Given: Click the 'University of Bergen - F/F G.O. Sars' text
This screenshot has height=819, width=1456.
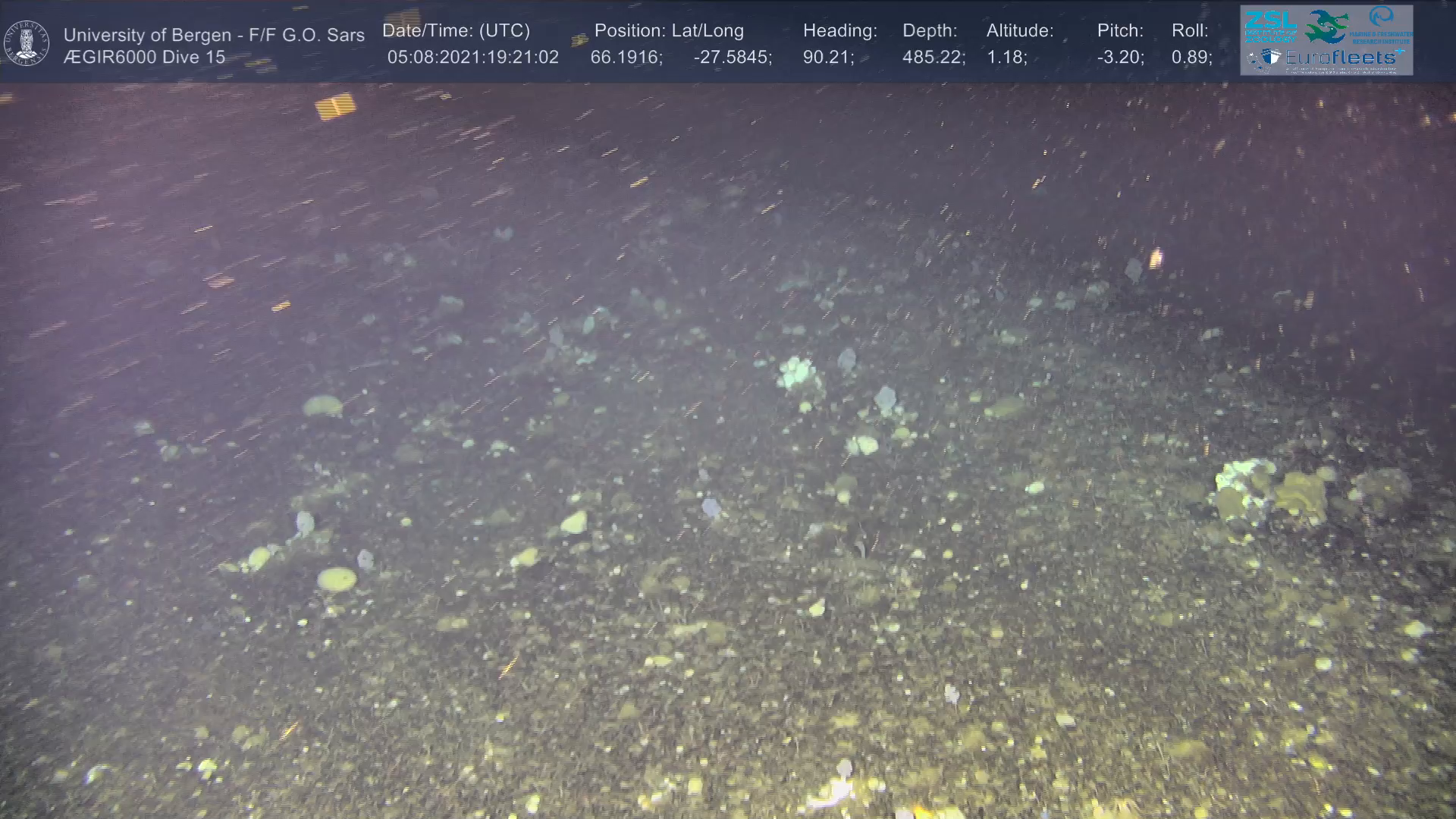Looking at the screenshot, I should [x=214, y=35].
